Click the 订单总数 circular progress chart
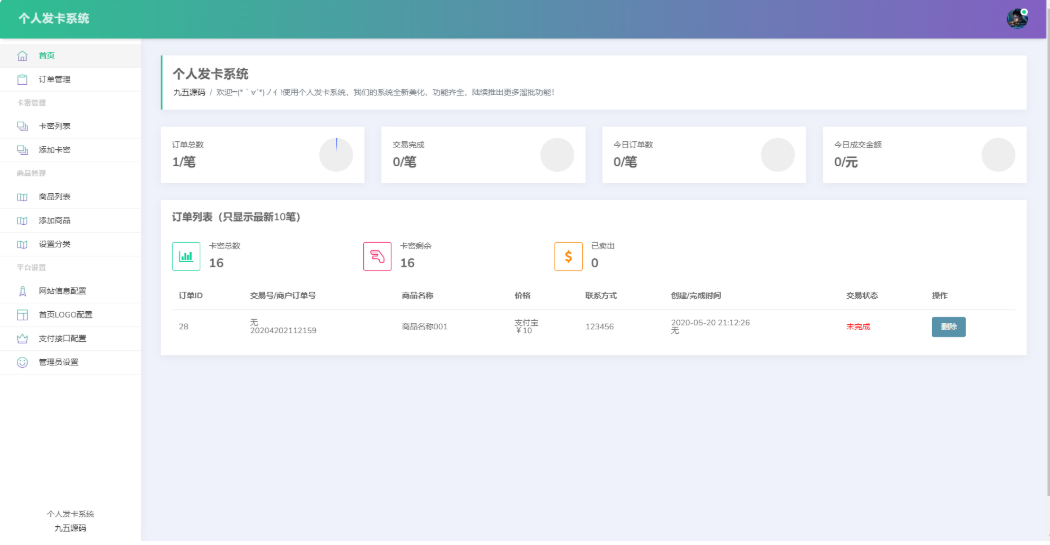Screen dimensions: 1050x545 (x=336, y=154)
